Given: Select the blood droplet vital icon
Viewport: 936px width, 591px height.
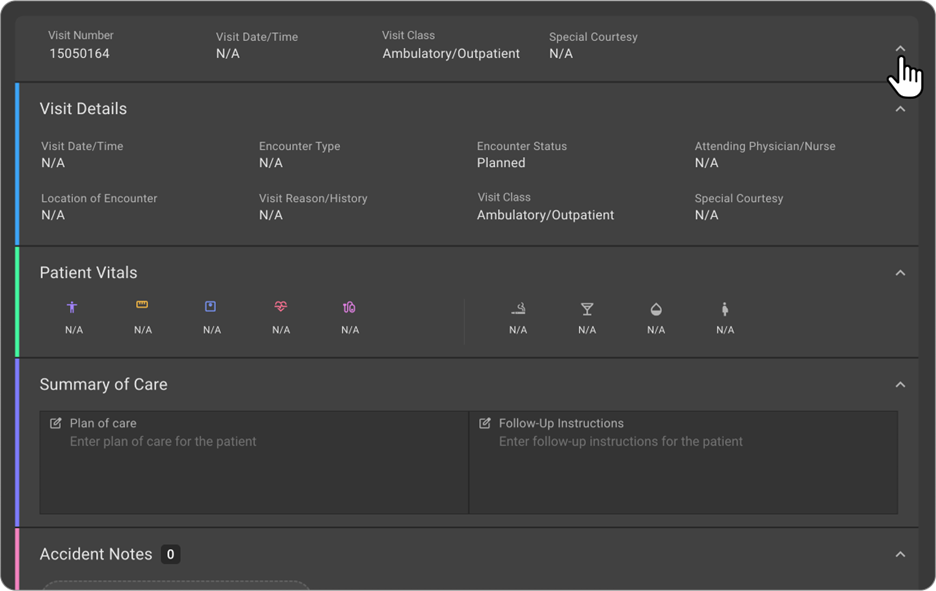Looking at the screenshot, I should coord(656,309).
